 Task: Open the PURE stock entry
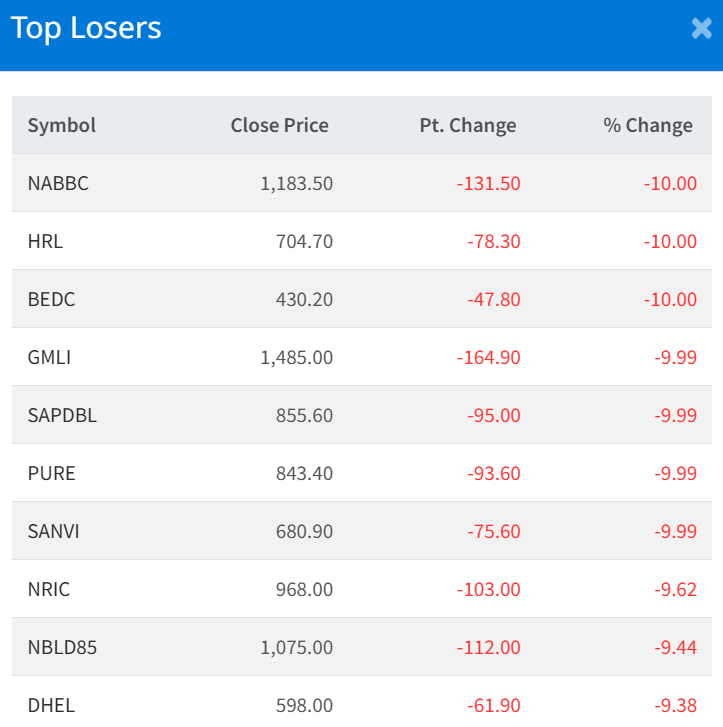(51, 473)
